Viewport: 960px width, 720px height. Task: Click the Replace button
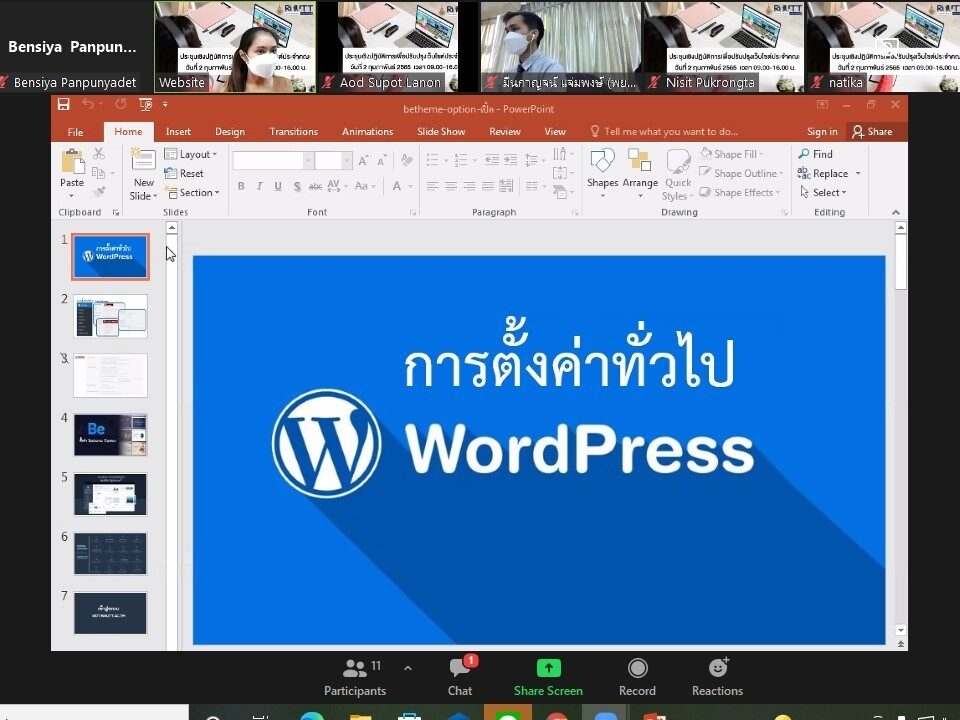tap(823, 173)
